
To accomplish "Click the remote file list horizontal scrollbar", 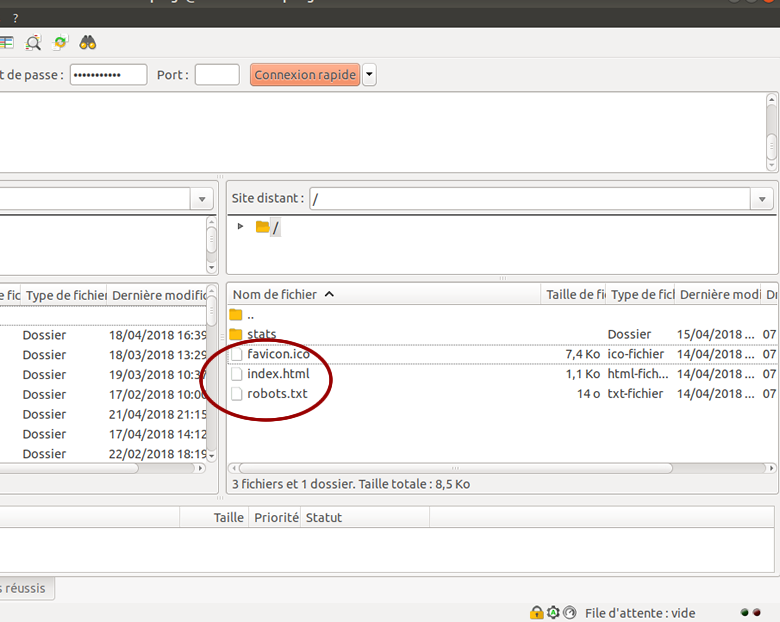I will click(x=455, y=468).
